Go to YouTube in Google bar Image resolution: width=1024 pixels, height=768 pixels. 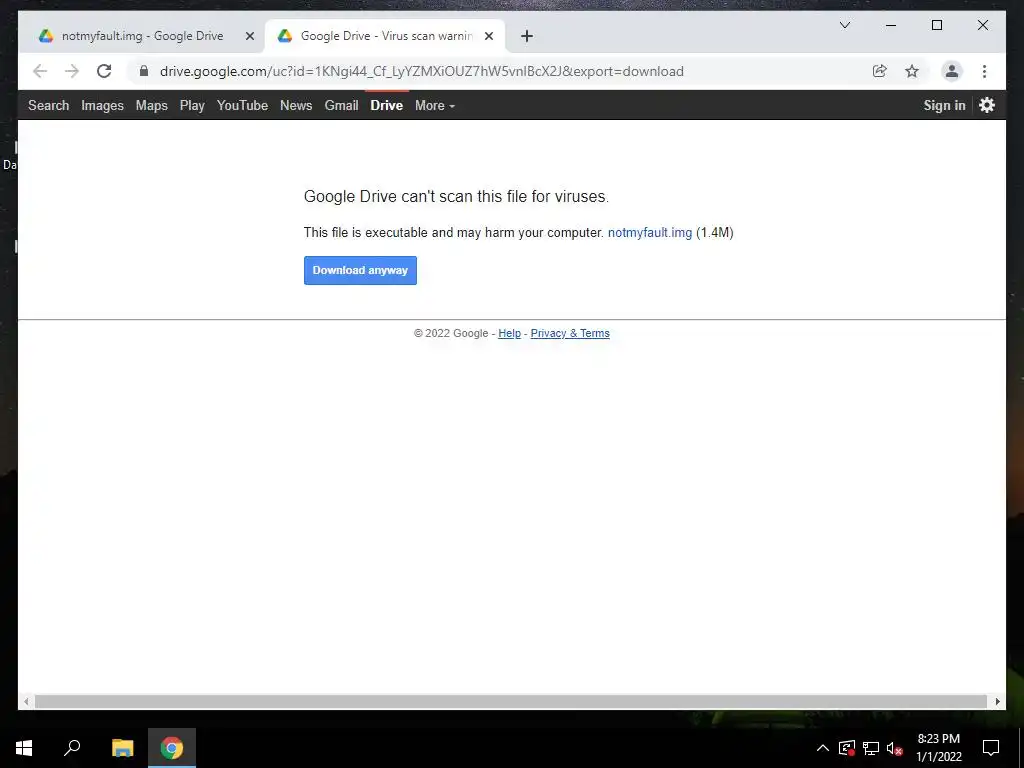pyautogui.click(x=242, y=105)
